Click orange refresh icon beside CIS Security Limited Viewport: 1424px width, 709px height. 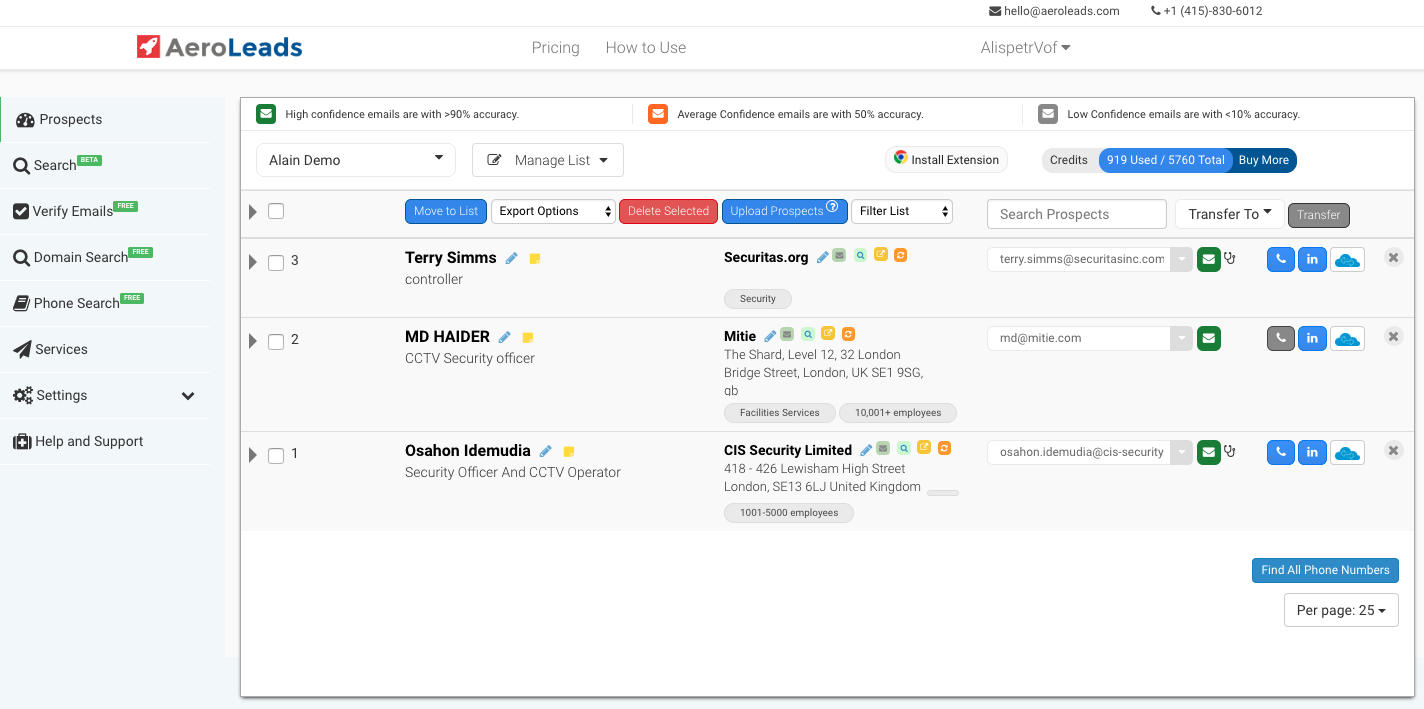(943, 448)
